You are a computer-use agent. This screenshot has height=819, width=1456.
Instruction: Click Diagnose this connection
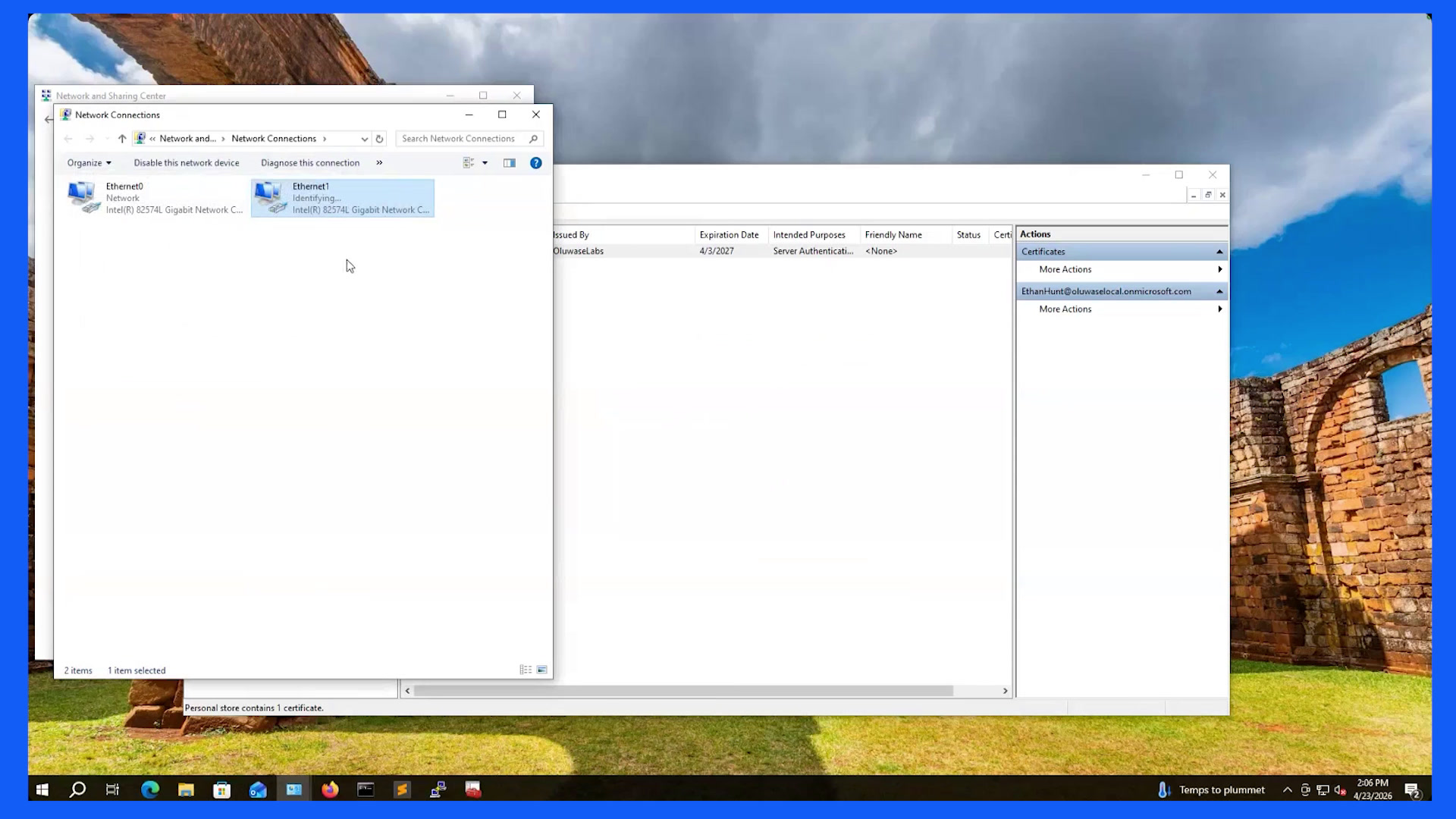(310, 163)
